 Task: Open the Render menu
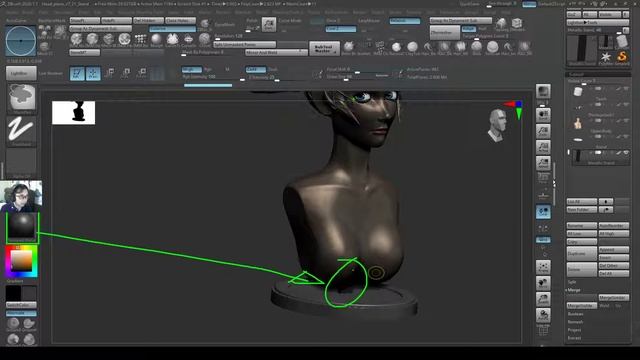click(x=360, y=12)
